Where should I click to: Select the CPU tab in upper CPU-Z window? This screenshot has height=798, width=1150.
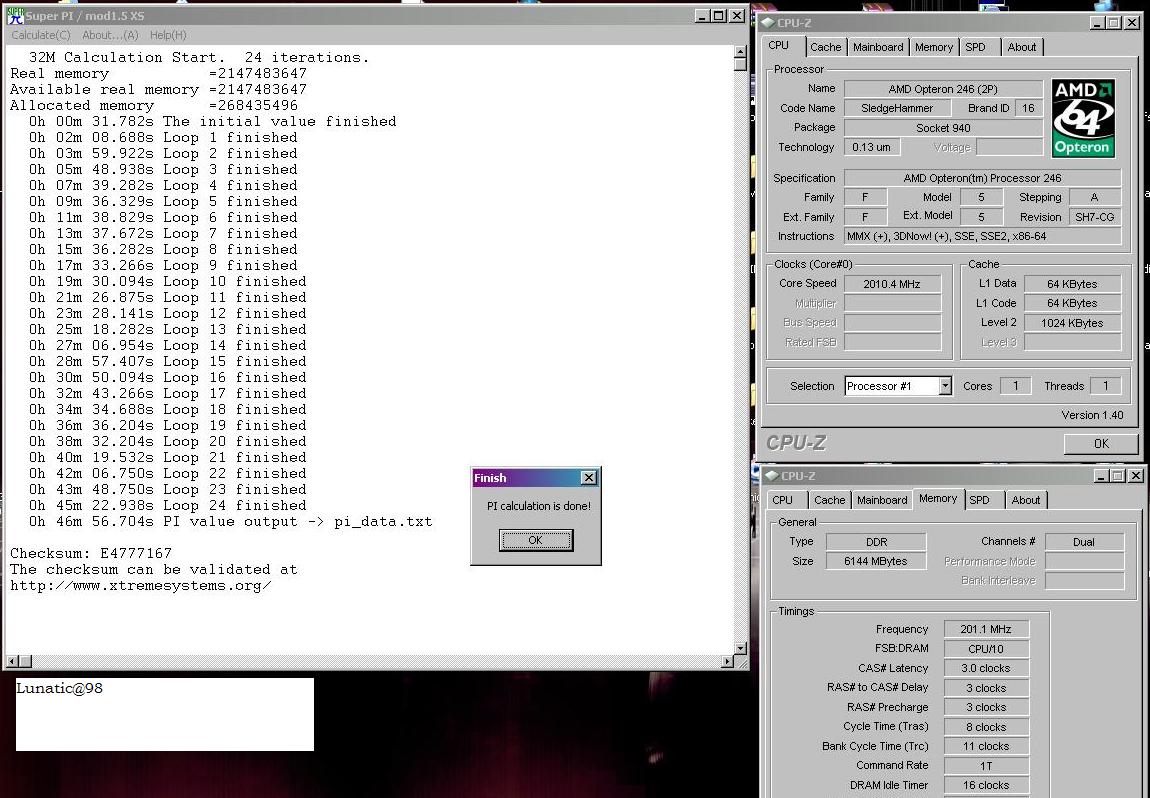point(779,45)
